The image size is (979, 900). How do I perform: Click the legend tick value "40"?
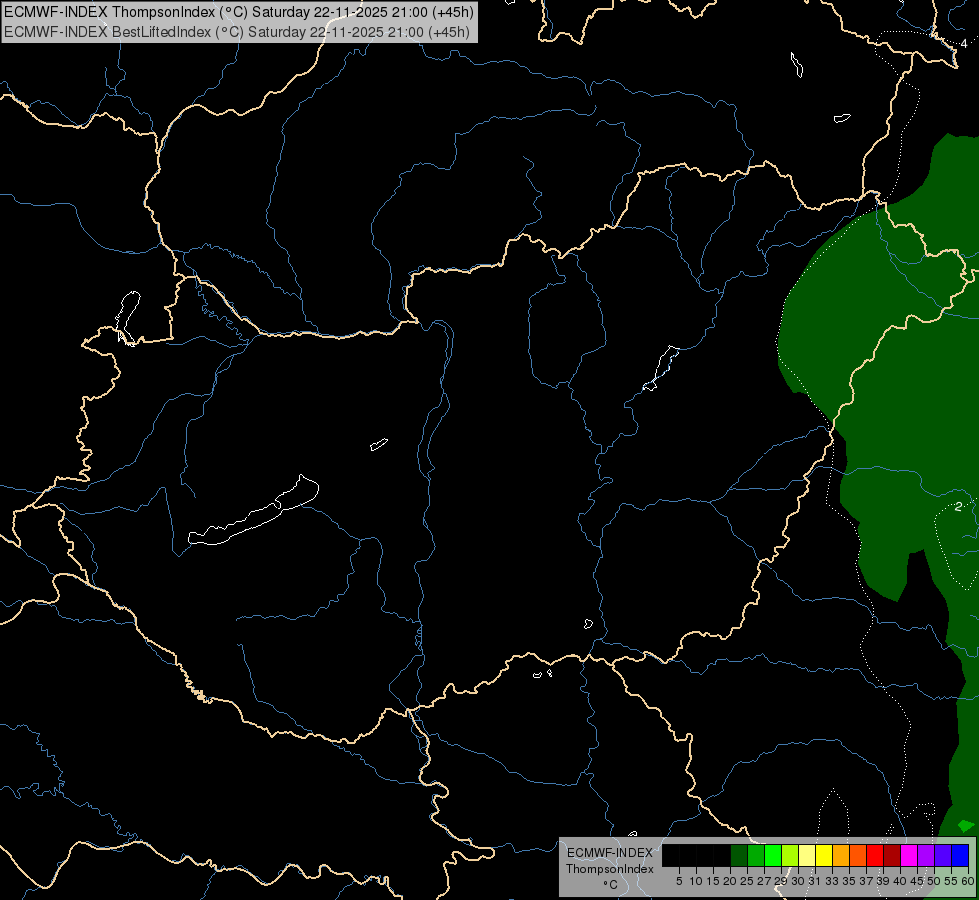900,881
